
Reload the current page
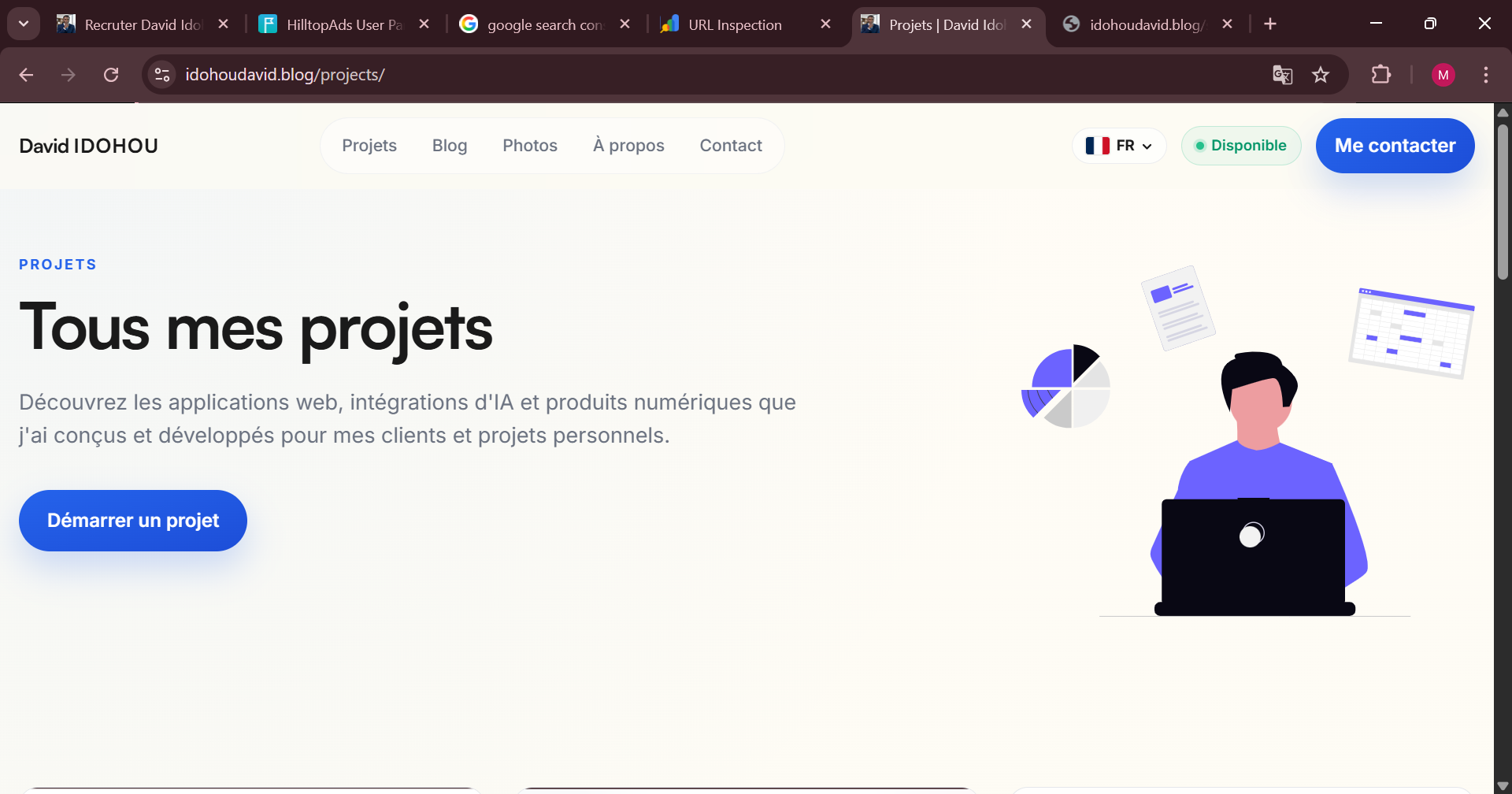(x=111, y=75)
